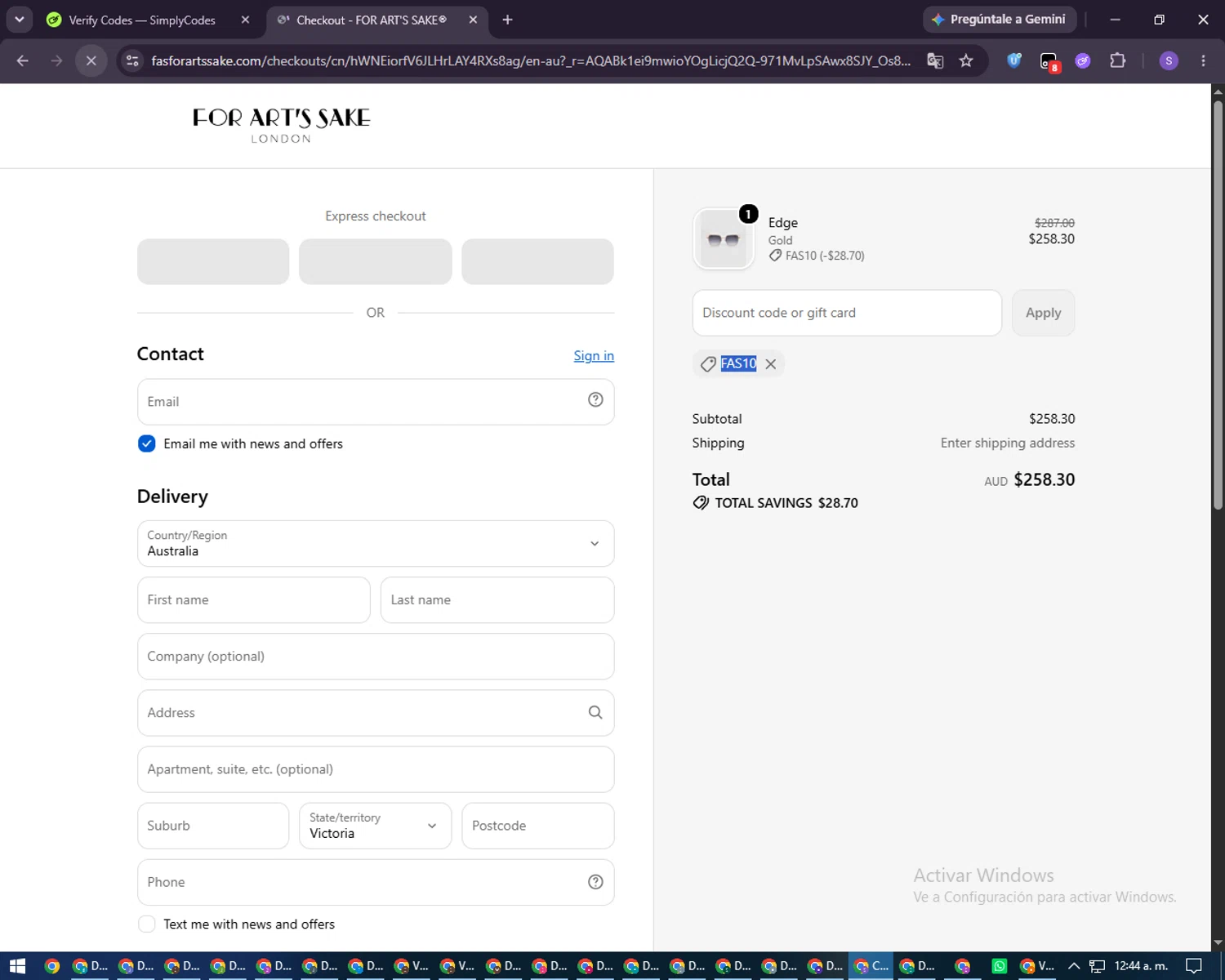Check Text me with news and offers
The image size is (1225, 980).
(147, 924)
